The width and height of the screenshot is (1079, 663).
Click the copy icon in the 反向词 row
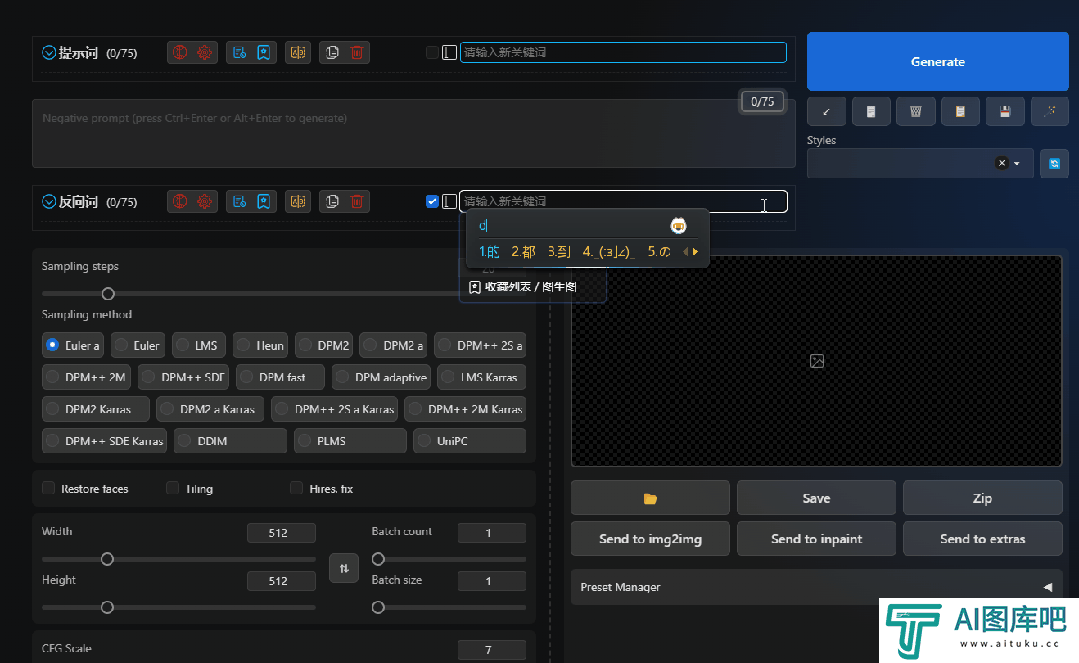click(332, 202)
